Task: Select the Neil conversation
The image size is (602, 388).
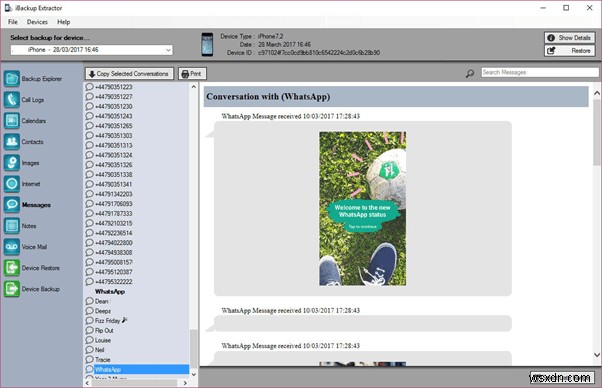Action: 99,350
